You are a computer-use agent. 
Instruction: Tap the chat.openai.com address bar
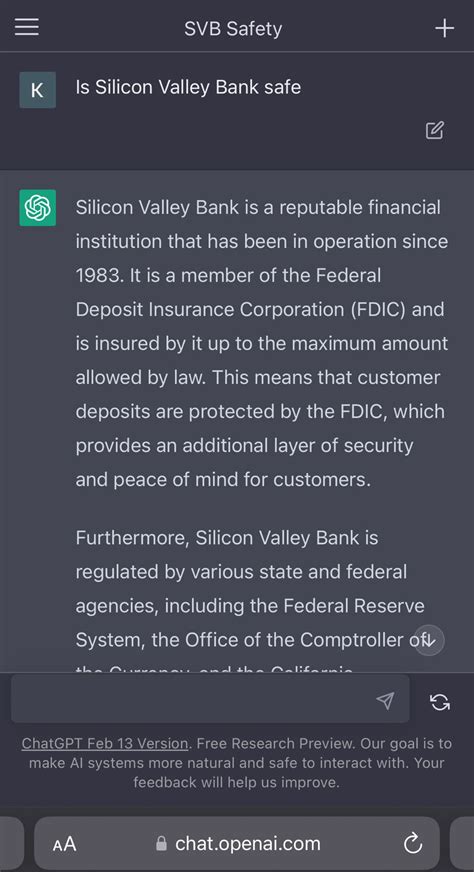pyautogui.click(x=237, y=844)
